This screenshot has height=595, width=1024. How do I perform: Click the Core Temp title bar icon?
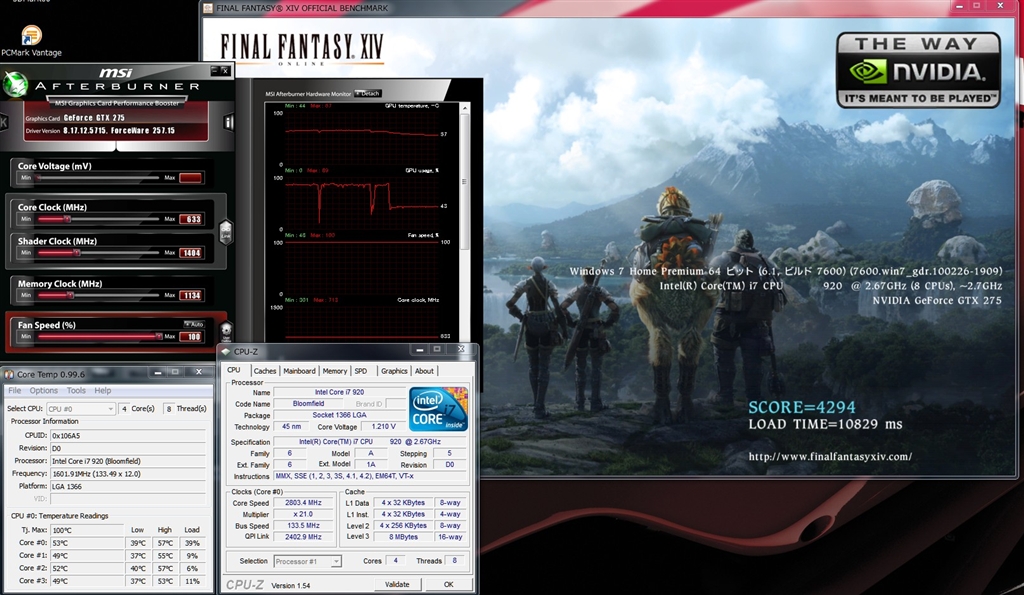(8, 374)
